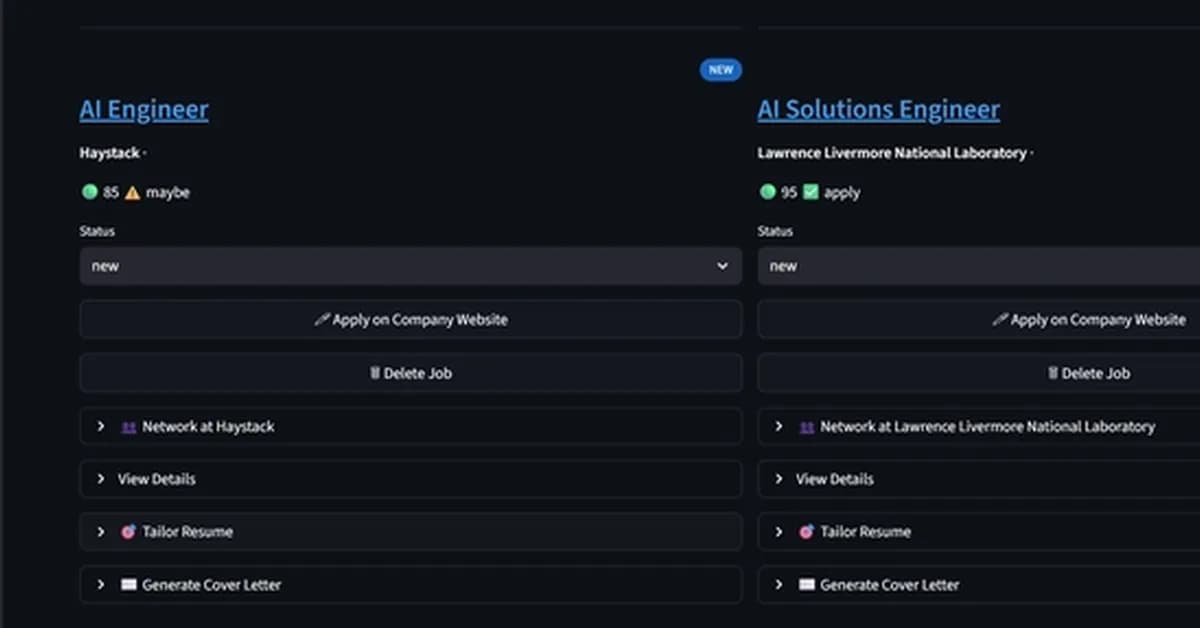Click the yellow warning maybe icon
1200x628 pixels.
point(132,192)
